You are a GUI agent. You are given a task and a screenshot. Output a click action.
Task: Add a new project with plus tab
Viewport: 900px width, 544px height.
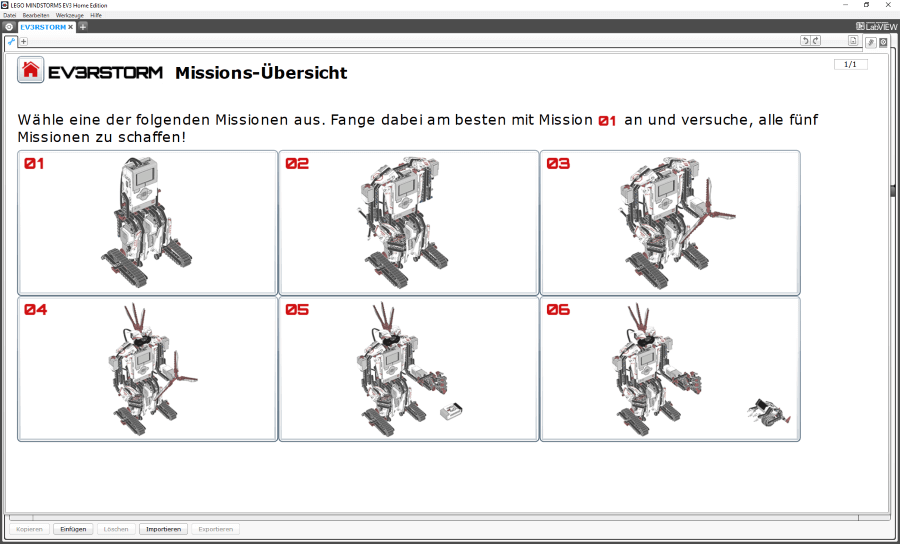(x=83, y=27)
